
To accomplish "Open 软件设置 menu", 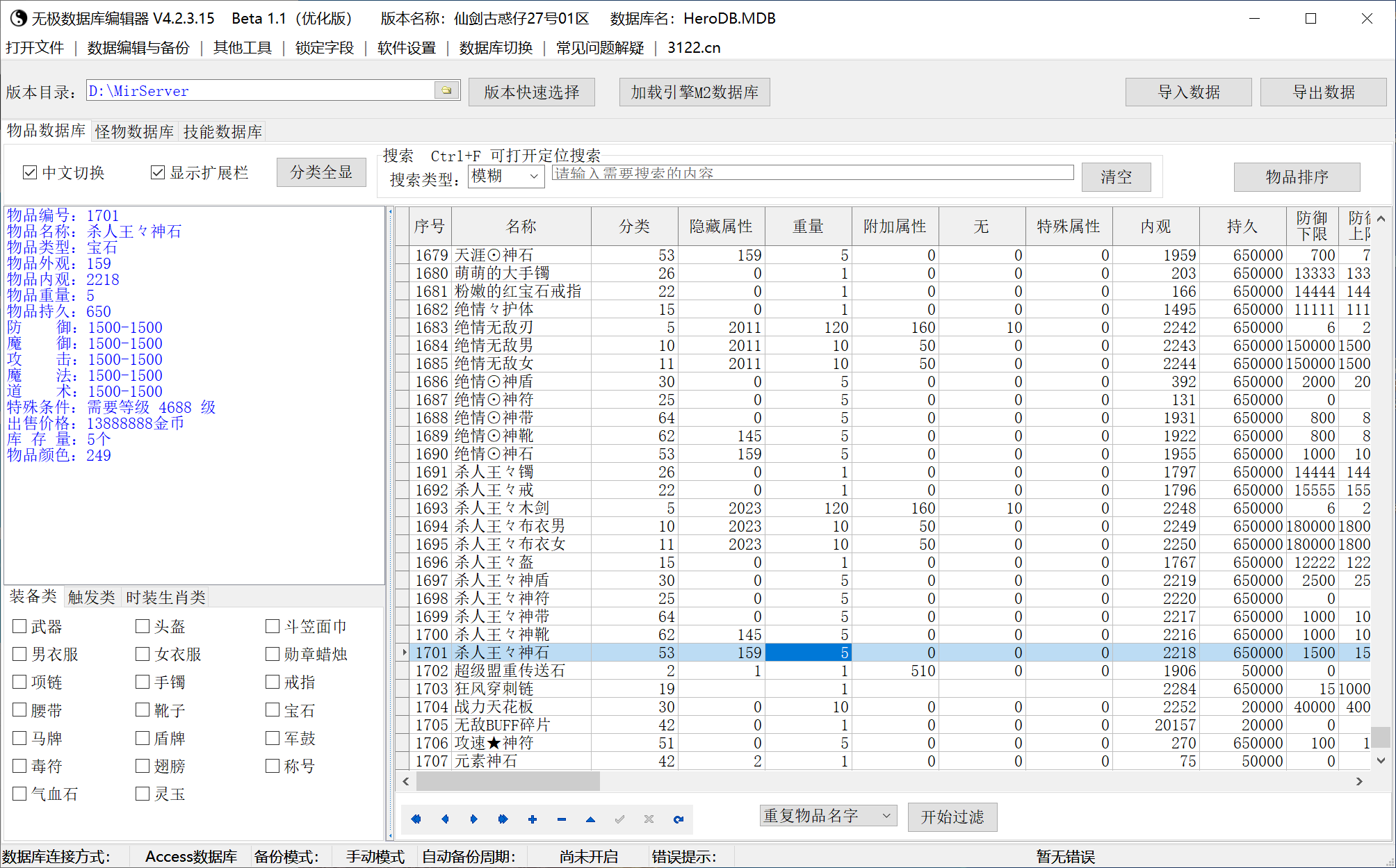I will (x=407, y=47).
